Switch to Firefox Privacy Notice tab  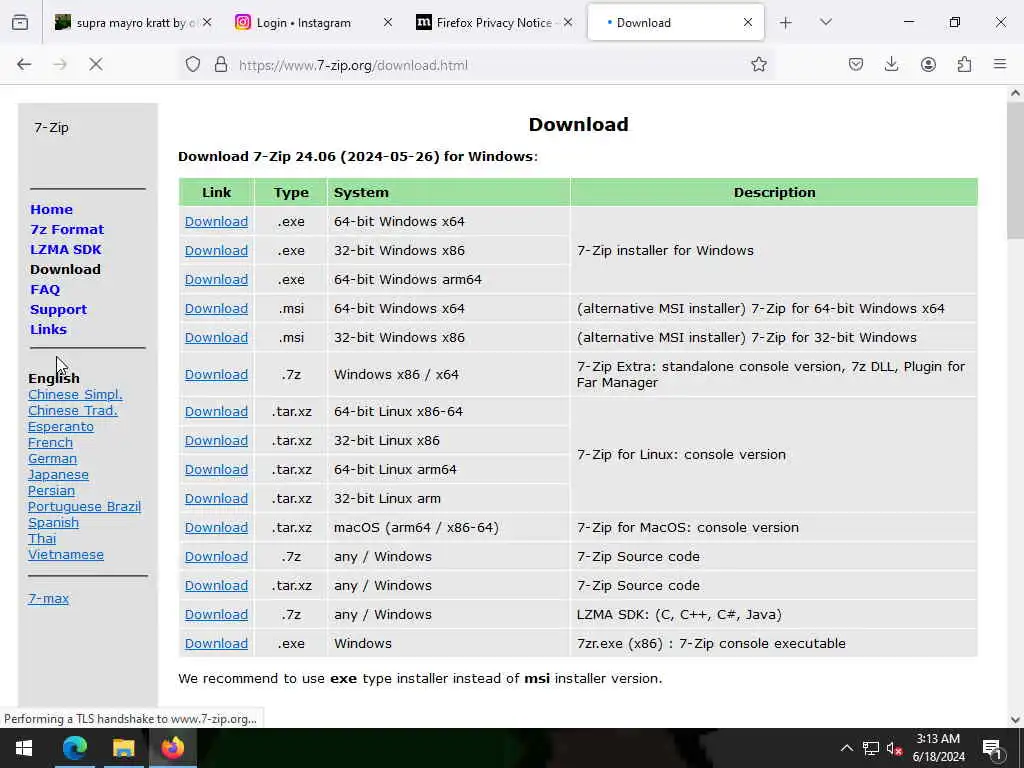[x=494, y=23]
